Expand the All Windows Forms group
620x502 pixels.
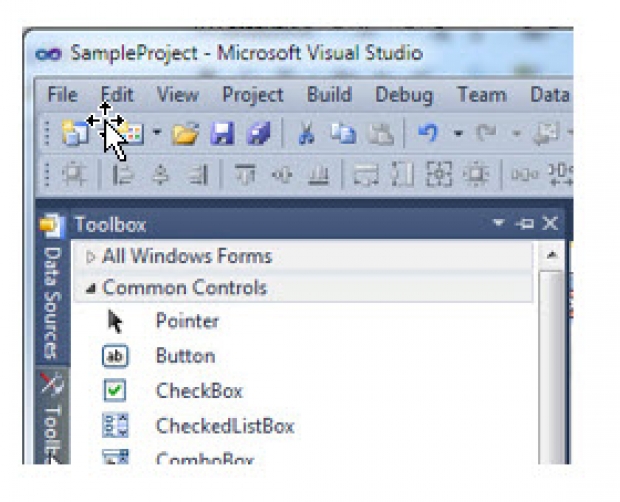(91, 257)
